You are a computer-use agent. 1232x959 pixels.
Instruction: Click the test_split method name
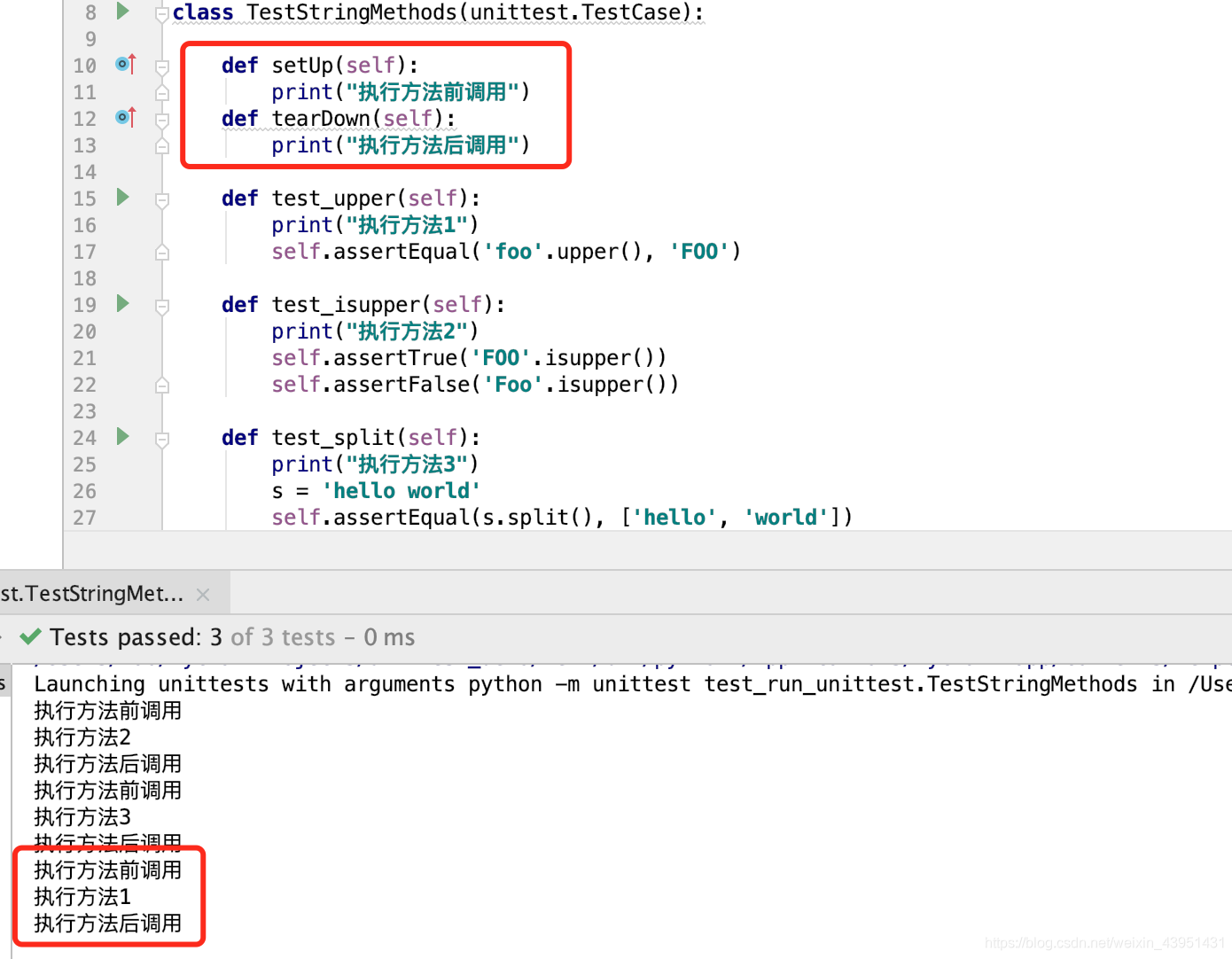click(x=333, y=438)
